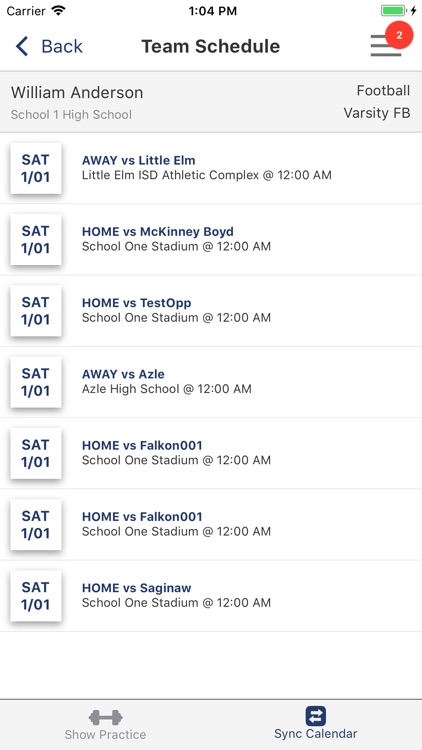Screen dimensions: 422x750
Task: Open AWAY vs Azle game
Action: [211, 382]
